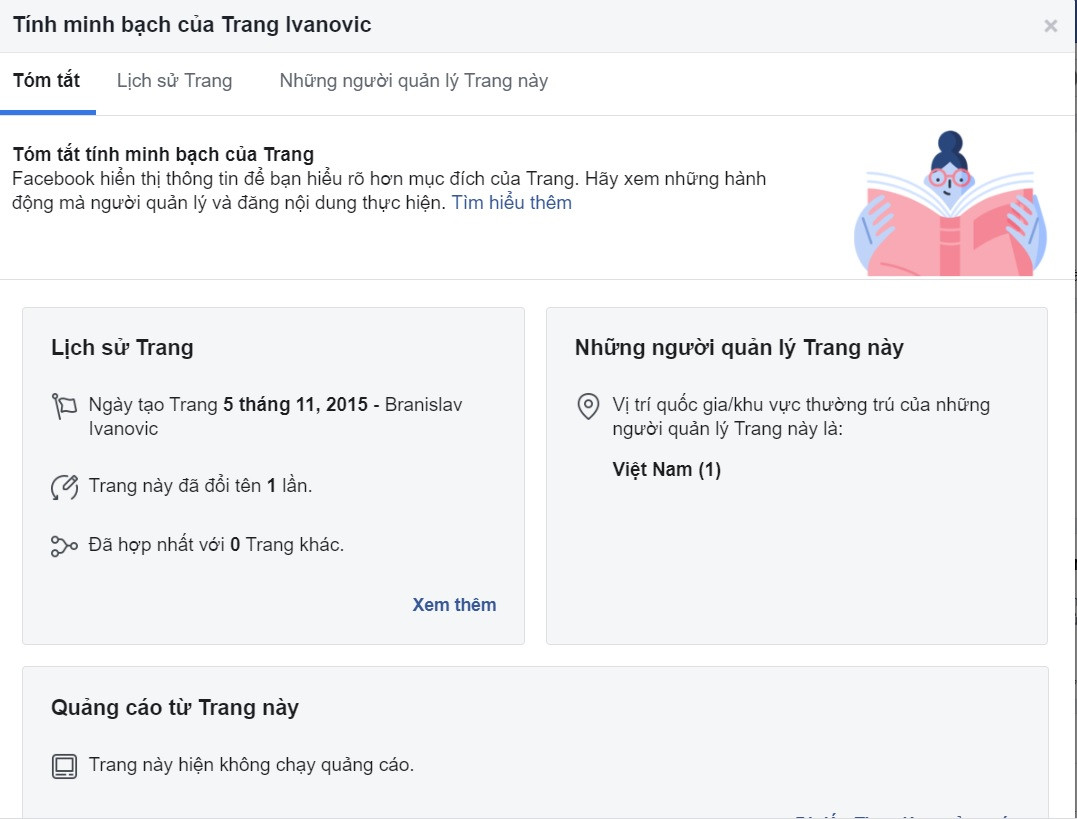Click the reading woman illustration
This screenshot has width=1077, height=819.
(949, 205)
